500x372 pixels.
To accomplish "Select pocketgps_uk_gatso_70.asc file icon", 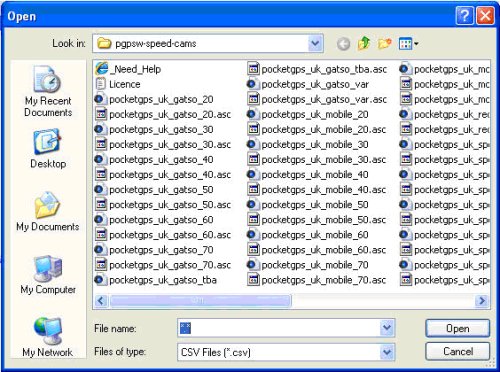I will [101, 265].
